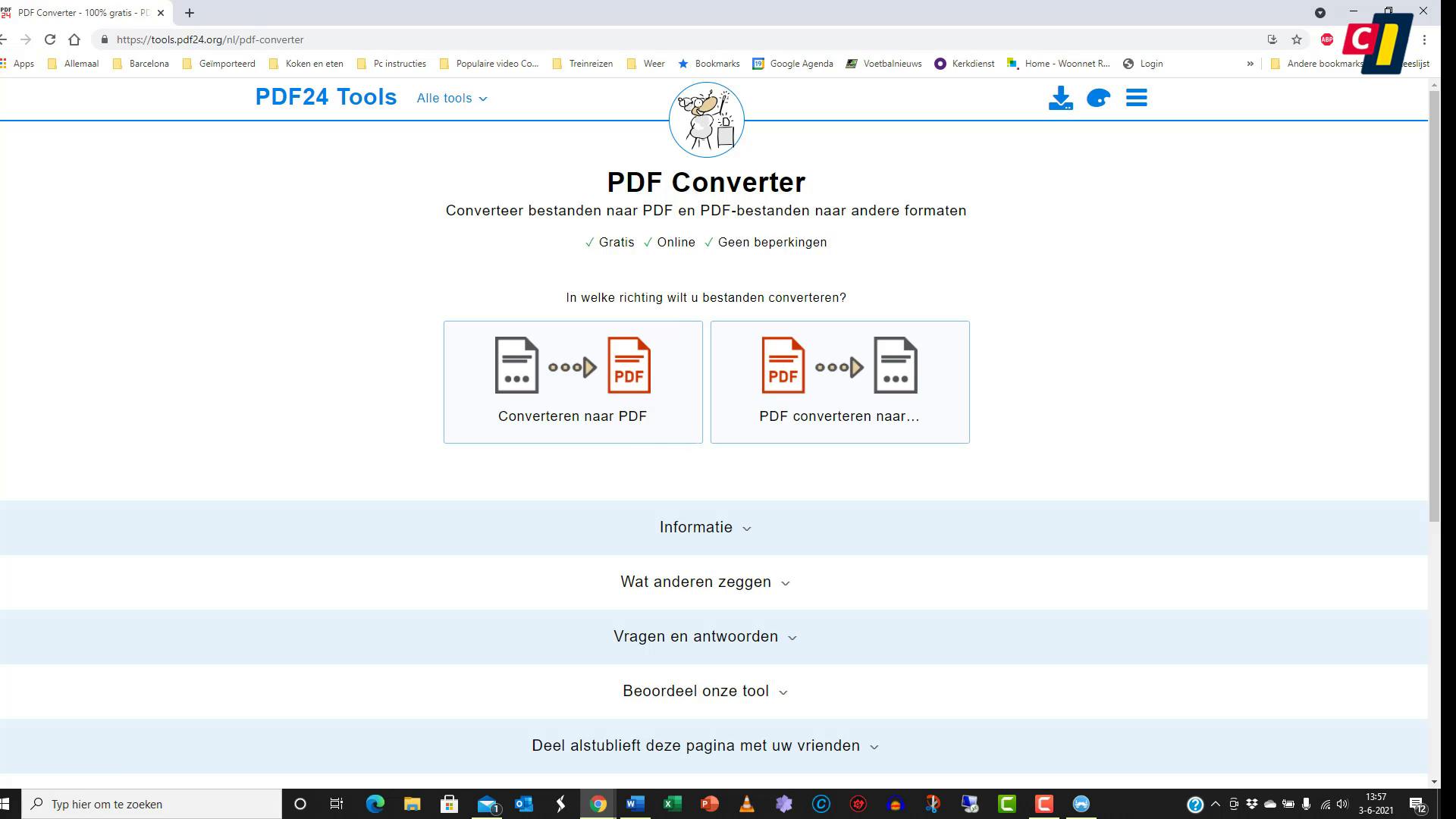This screenshot has height=819, width=1456.
Task: Open the Alle tools dropdown
Action: click(x=451, y=98)
